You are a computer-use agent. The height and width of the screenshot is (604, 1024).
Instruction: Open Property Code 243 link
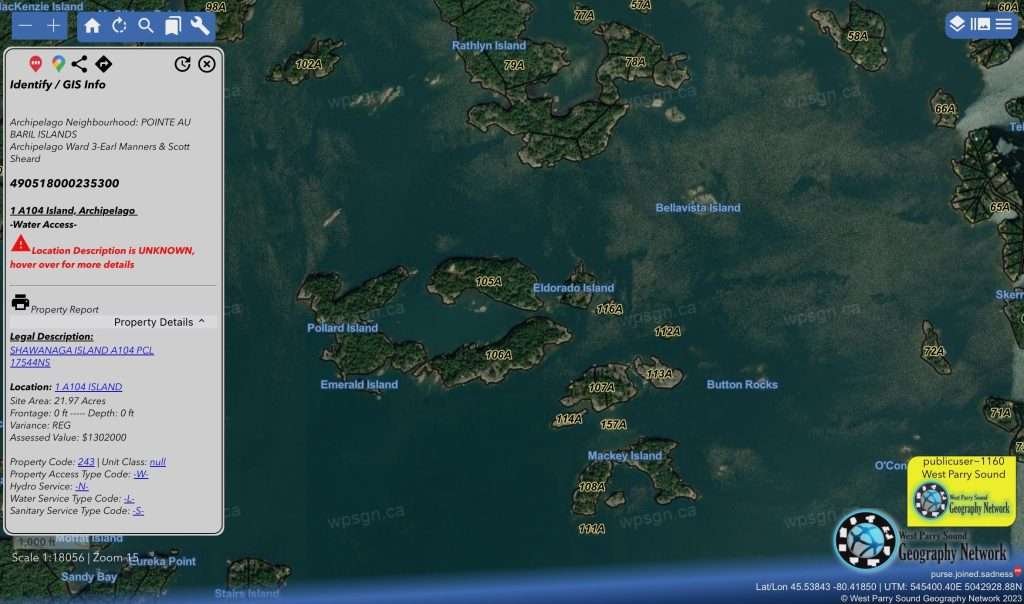coord(86,462)
